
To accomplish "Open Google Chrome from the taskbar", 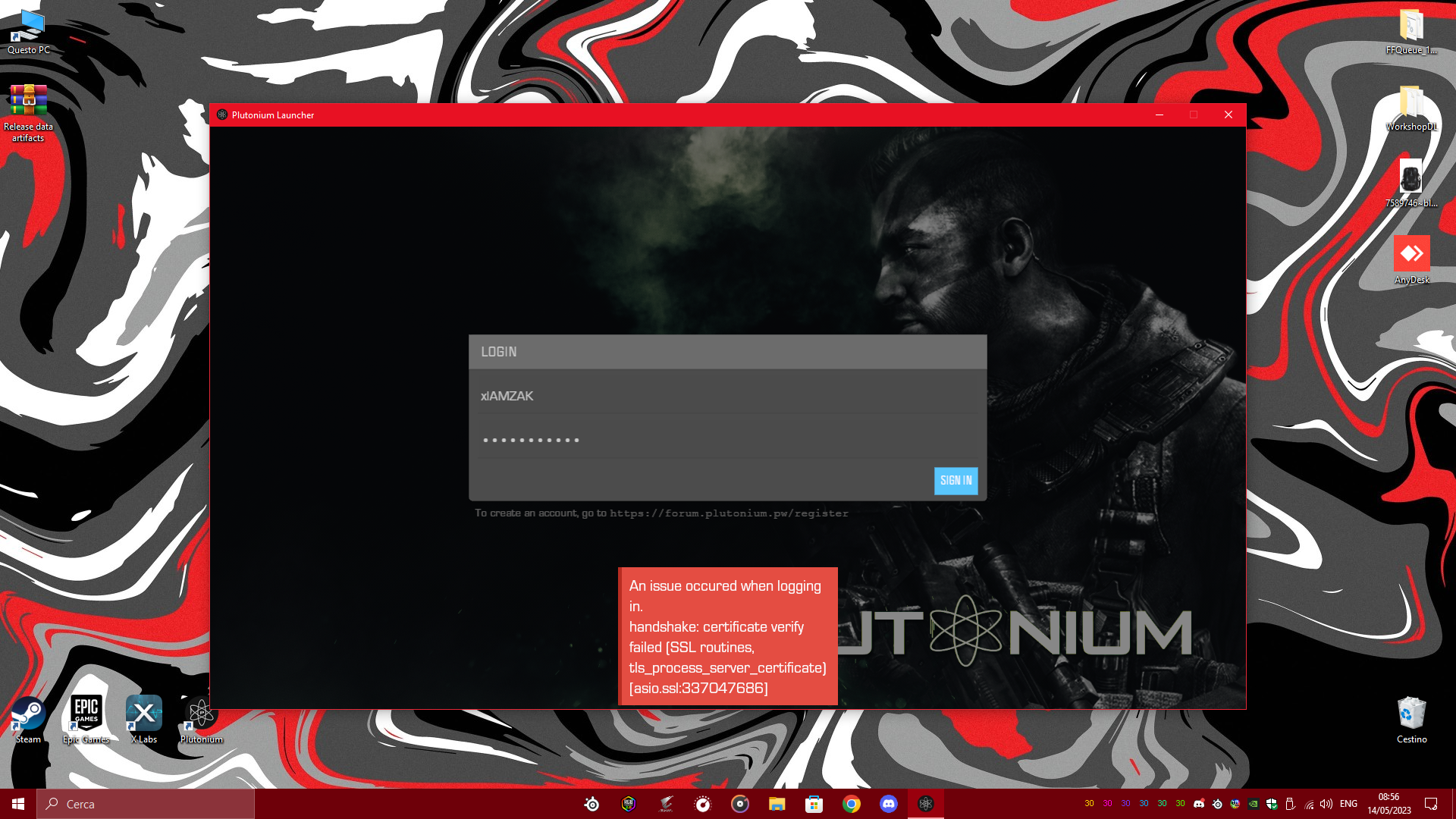I will coord(852,804).
